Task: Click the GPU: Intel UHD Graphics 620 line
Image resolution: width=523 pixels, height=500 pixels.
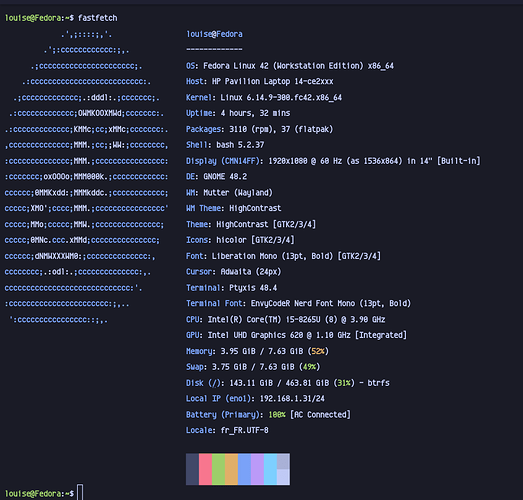Action: point(296,335)
